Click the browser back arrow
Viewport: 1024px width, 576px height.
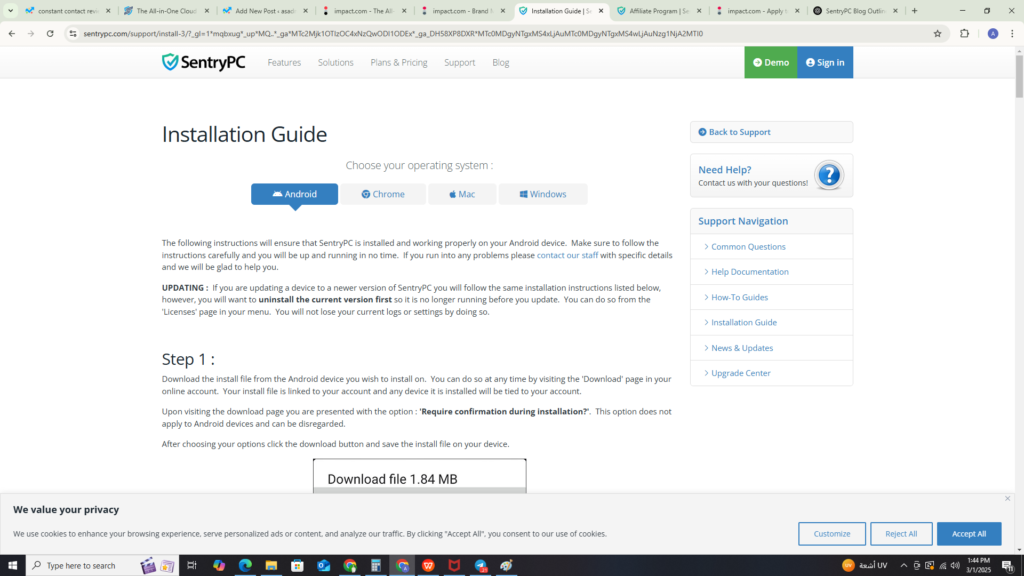[x=12, y=33]
